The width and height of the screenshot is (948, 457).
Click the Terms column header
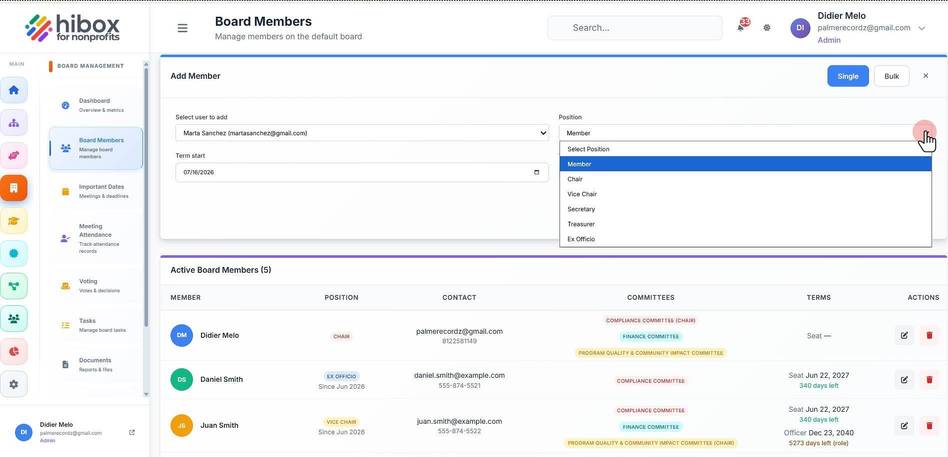pyautogui.click(x=819, y=297)
